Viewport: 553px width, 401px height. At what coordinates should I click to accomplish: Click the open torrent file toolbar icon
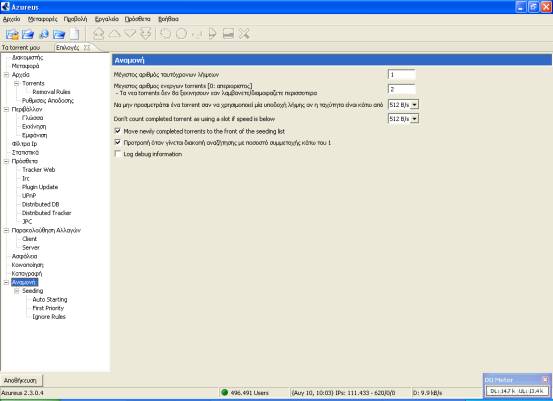click(x=12, y=34)
